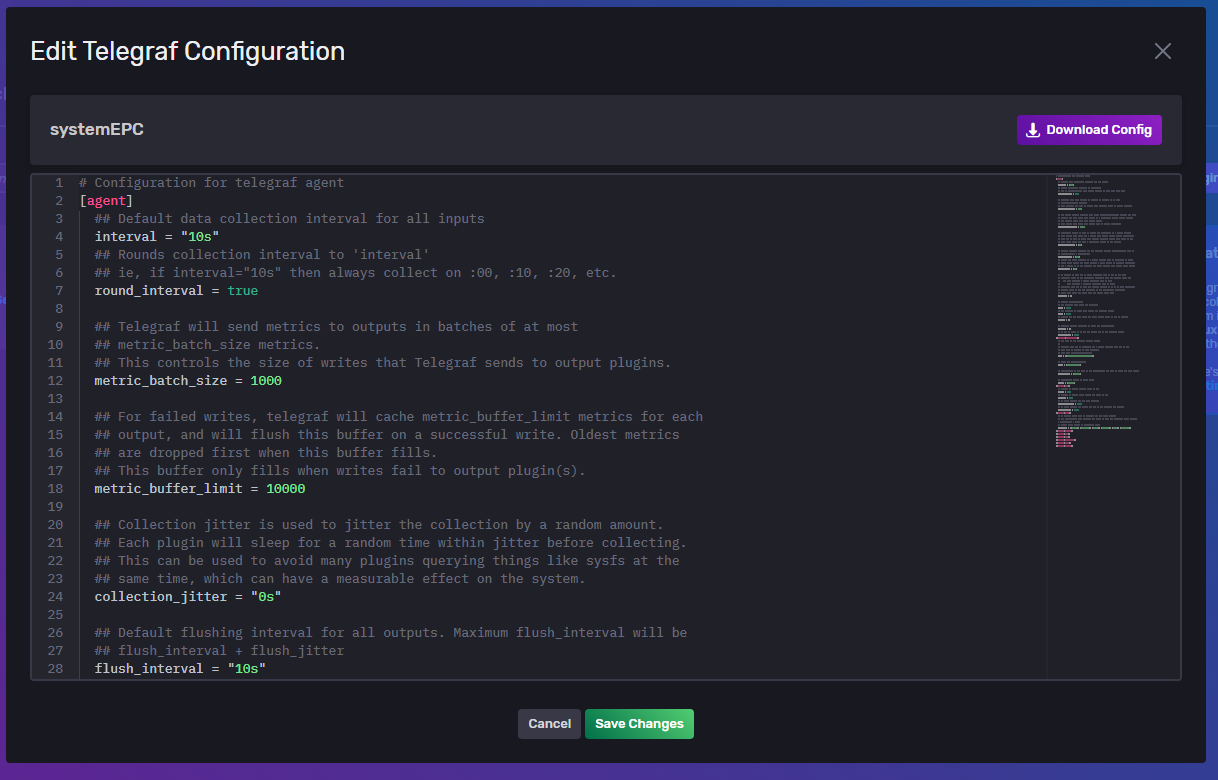Click the 'metric_batch_size metrics.' comment line
This screenshot has width=1218, height=780.
pos(207,345)
